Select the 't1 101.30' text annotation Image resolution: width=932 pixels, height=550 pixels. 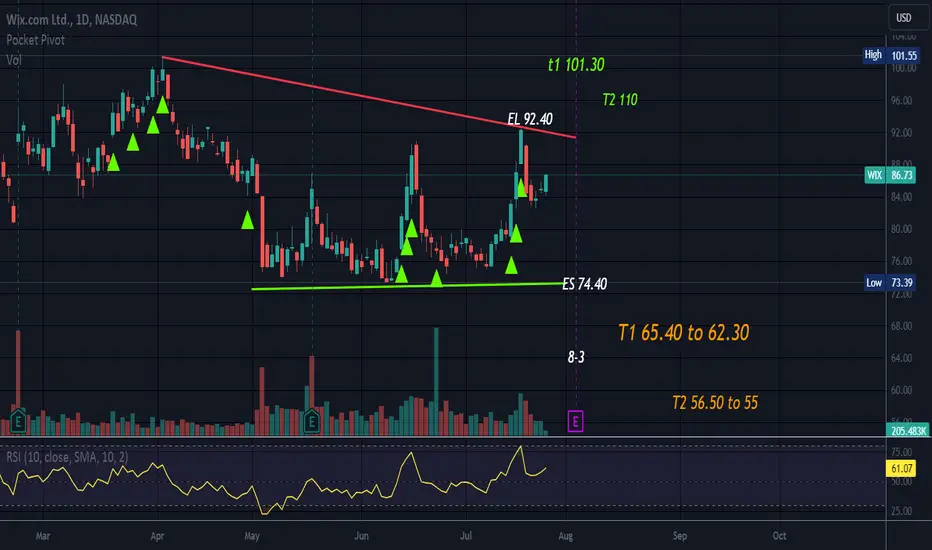pos(576,64)
